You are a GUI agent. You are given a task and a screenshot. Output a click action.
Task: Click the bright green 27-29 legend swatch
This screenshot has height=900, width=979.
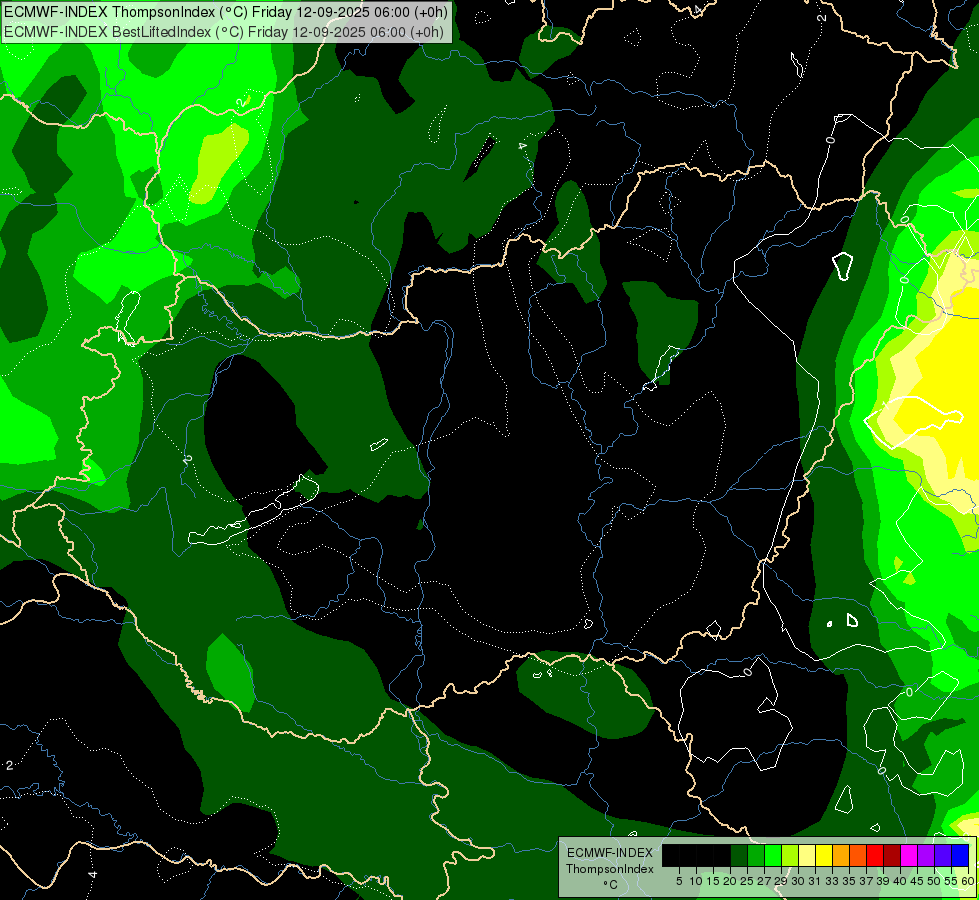coord(773,855)
